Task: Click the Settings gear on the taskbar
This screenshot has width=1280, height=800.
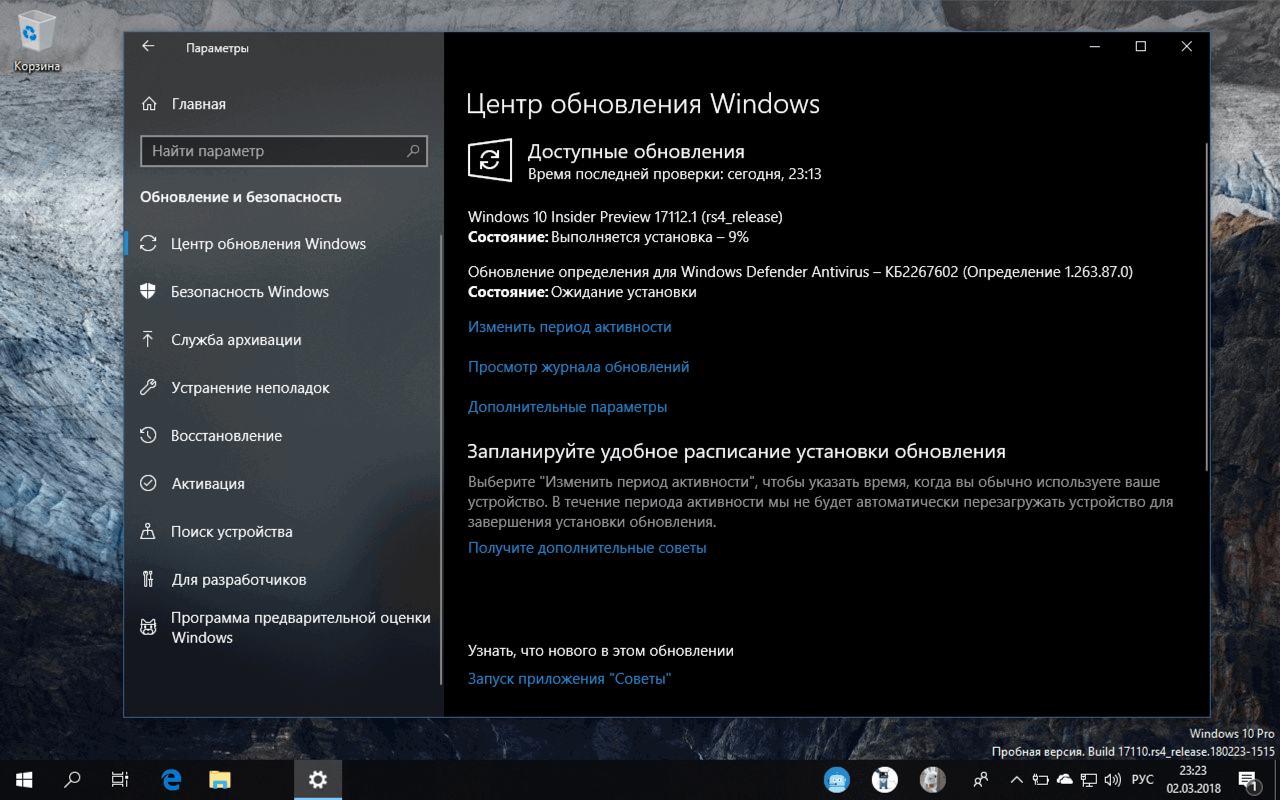Action: [x=318, y=779]
